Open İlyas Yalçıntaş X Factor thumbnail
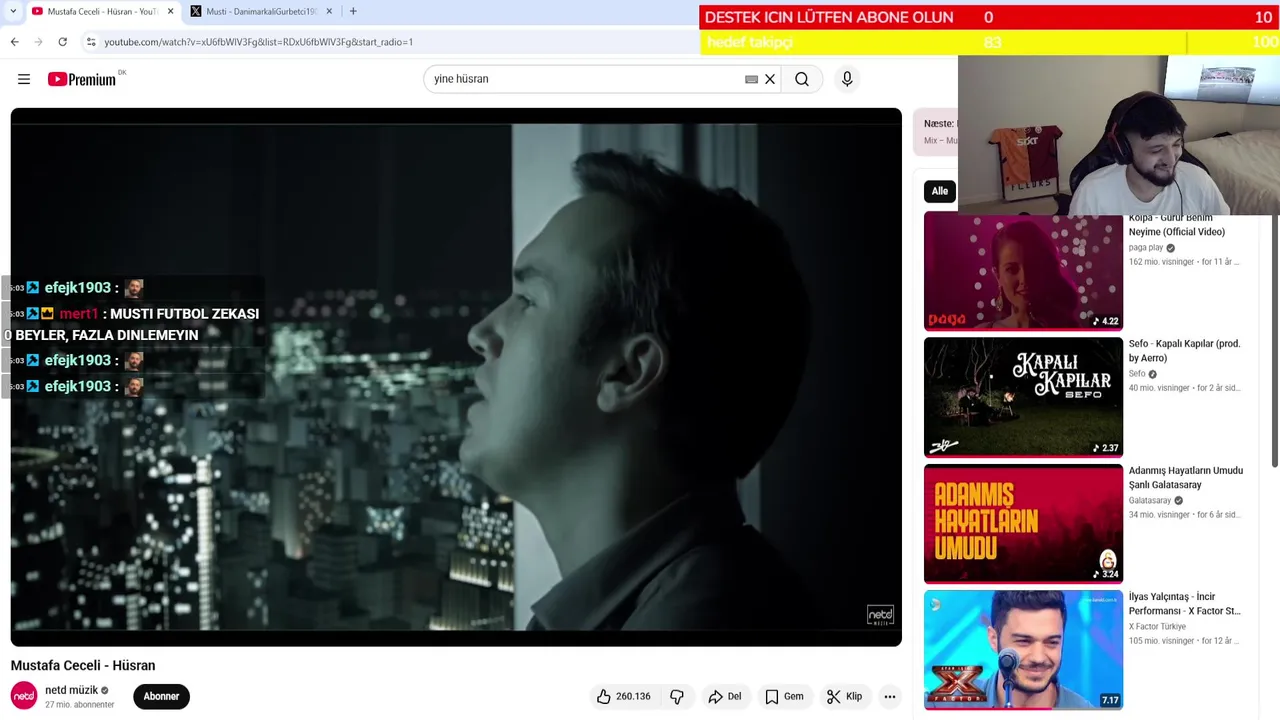 1023,649
